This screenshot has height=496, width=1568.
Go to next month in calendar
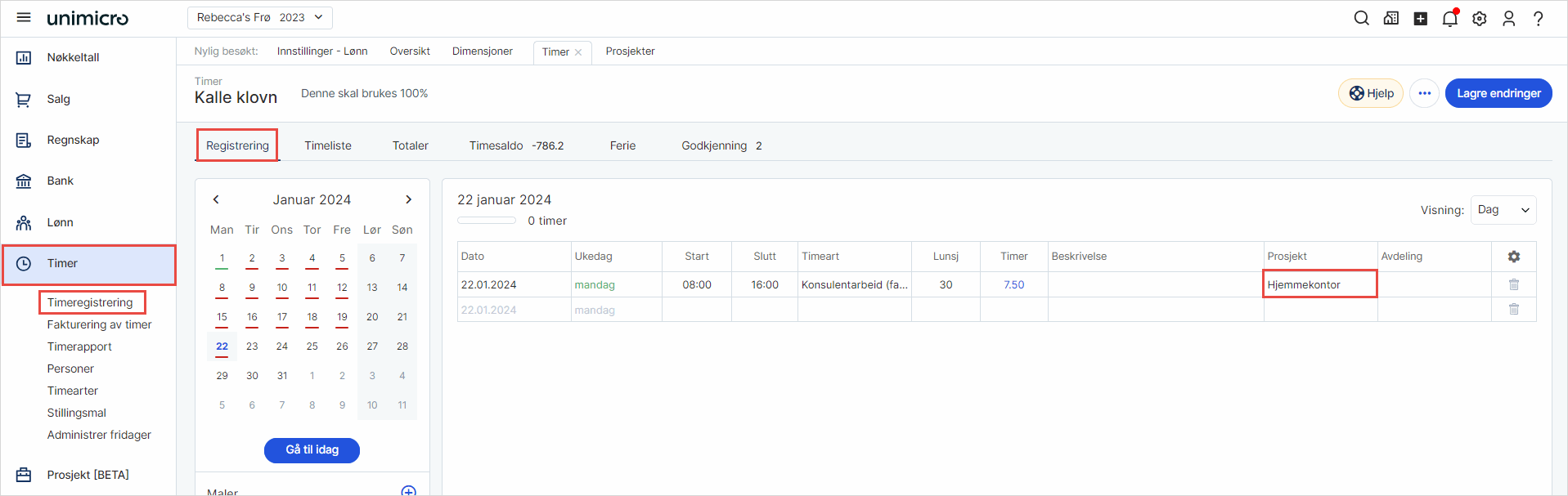(x=408, y=199)
